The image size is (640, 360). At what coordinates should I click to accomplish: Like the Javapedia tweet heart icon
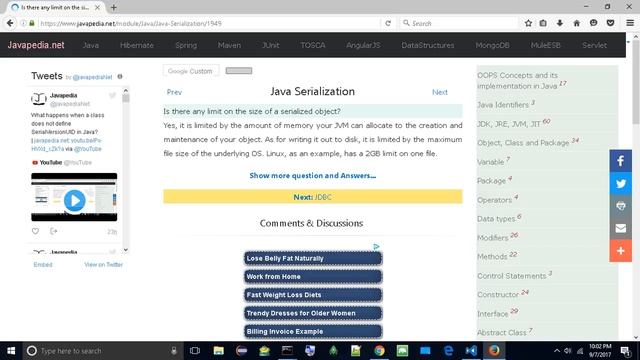pos(36,231)
